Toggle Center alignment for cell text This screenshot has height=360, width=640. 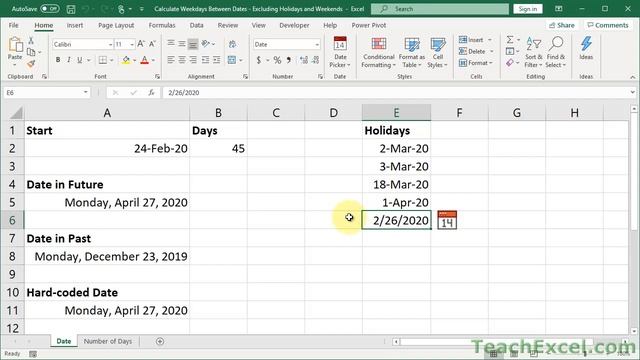click(182, 60)
